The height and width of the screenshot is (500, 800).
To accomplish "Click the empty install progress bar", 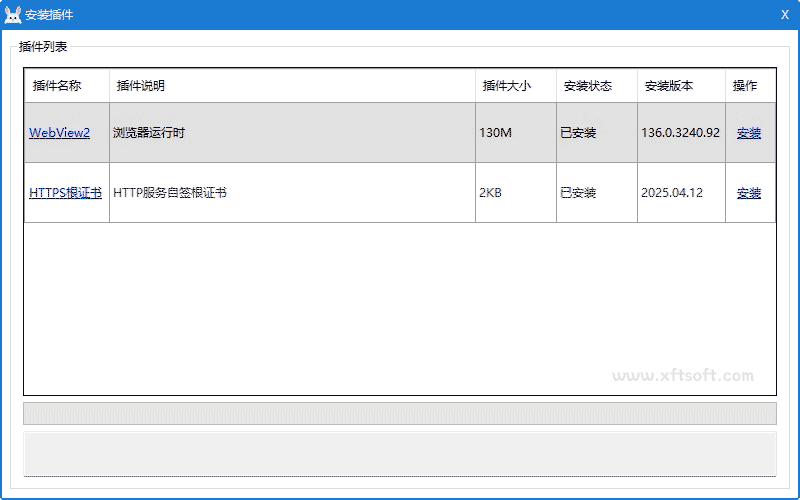I will click(400, 413).
